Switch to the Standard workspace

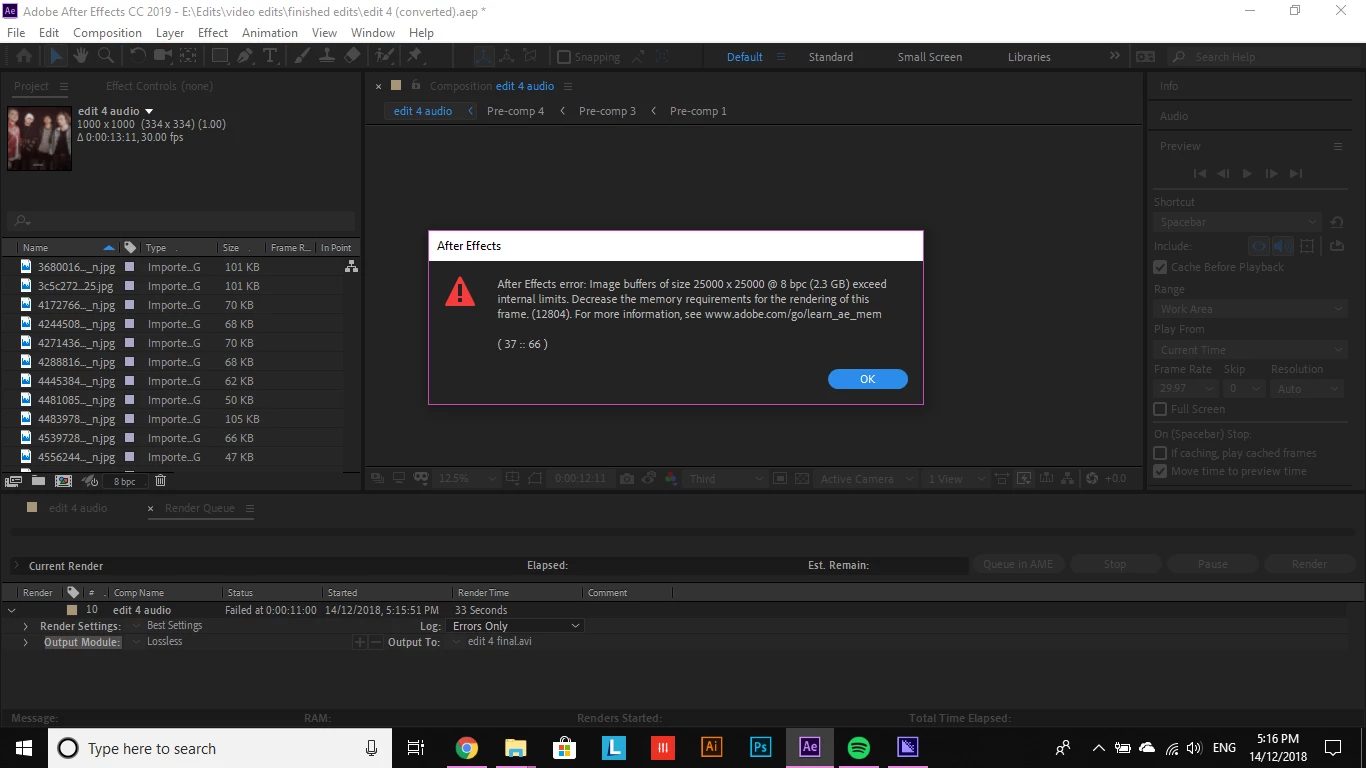pos(831,57)
